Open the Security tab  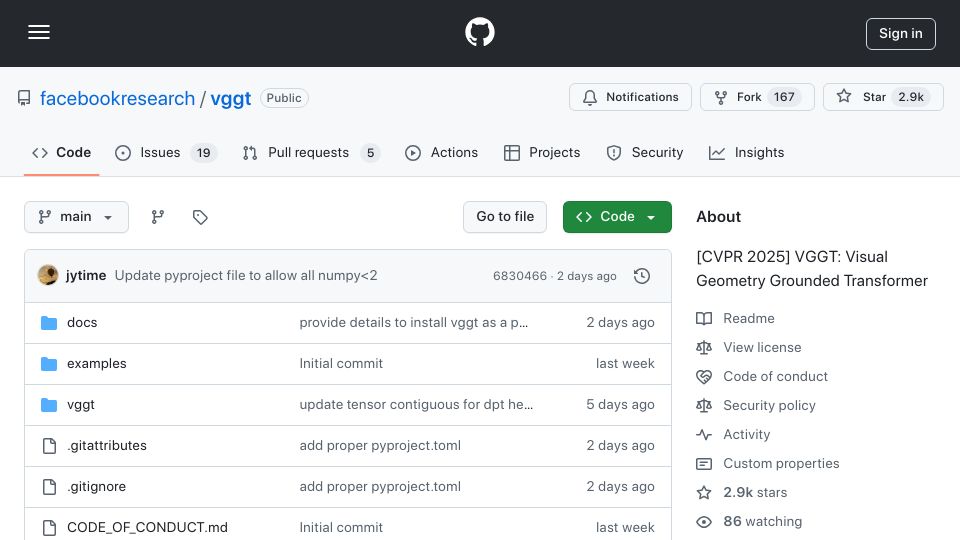[x=645, y=152]
